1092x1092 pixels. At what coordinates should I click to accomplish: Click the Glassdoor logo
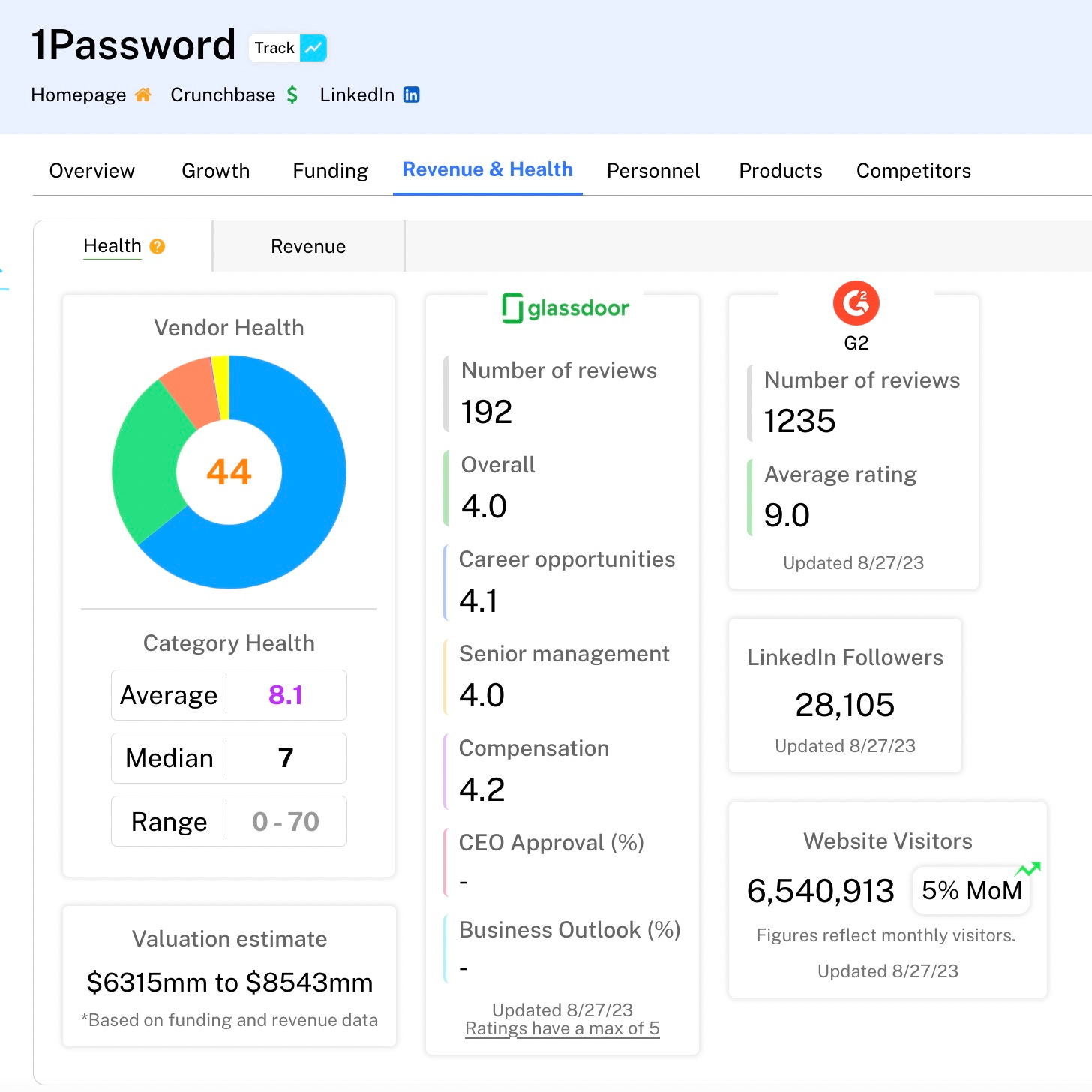(565, 307)
